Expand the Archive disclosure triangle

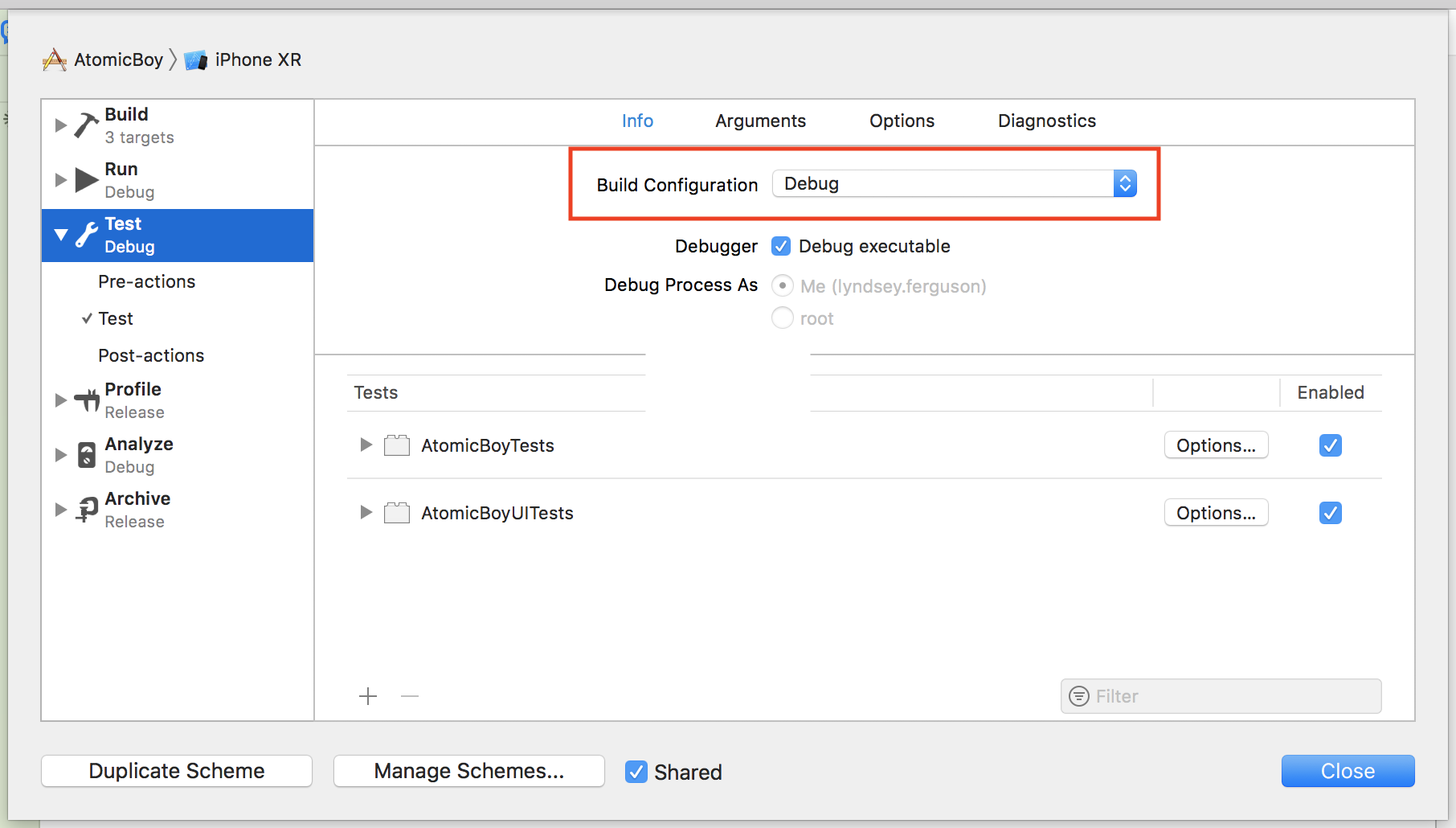click(x=60, y=510)
